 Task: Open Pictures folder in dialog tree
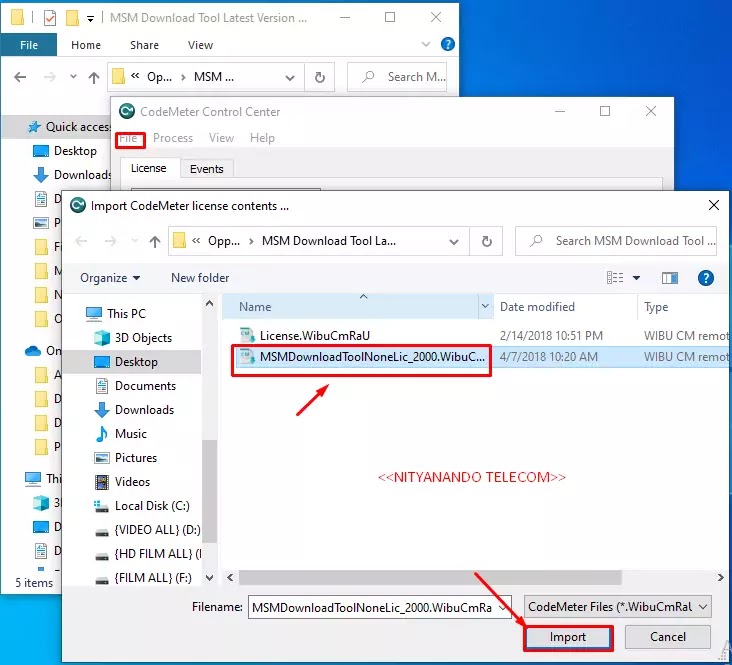[x=135, y=458]
